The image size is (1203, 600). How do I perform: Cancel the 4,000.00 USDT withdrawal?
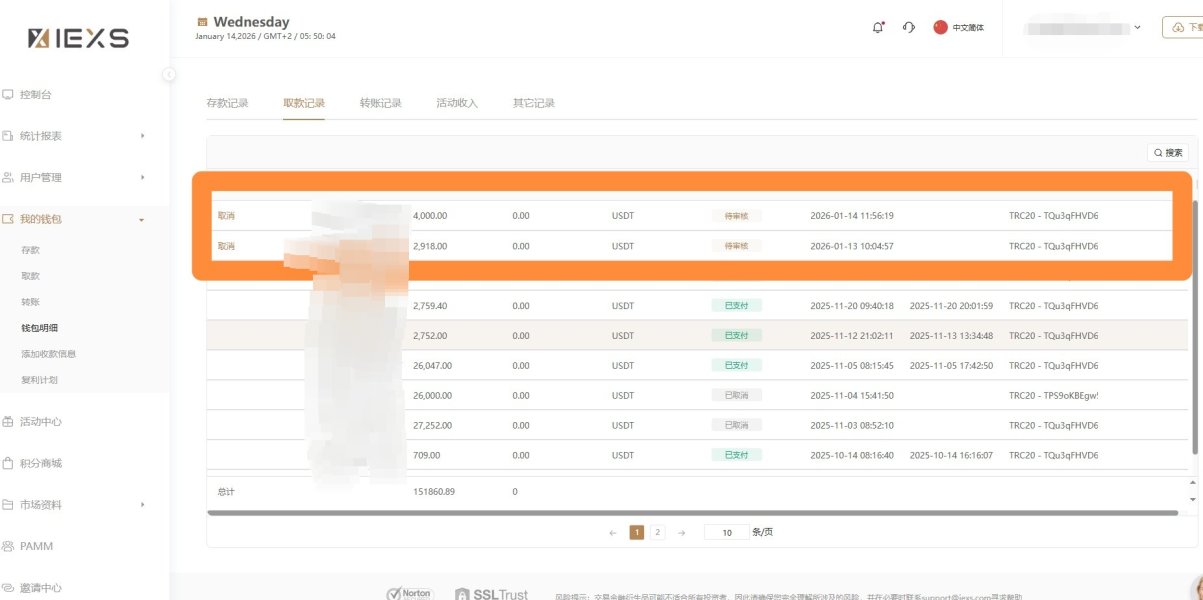point(226,215)
